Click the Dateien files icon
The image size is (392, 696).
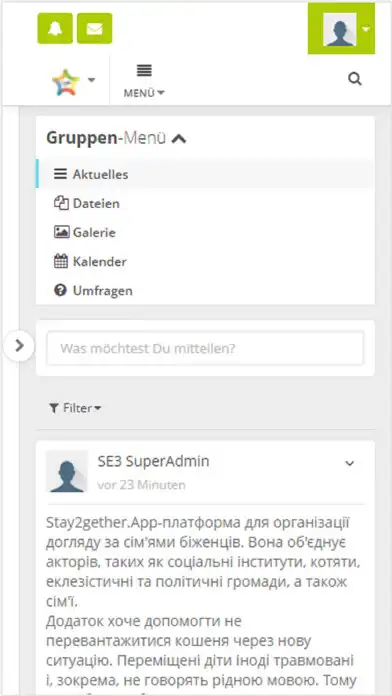click(x=61, y=203)
